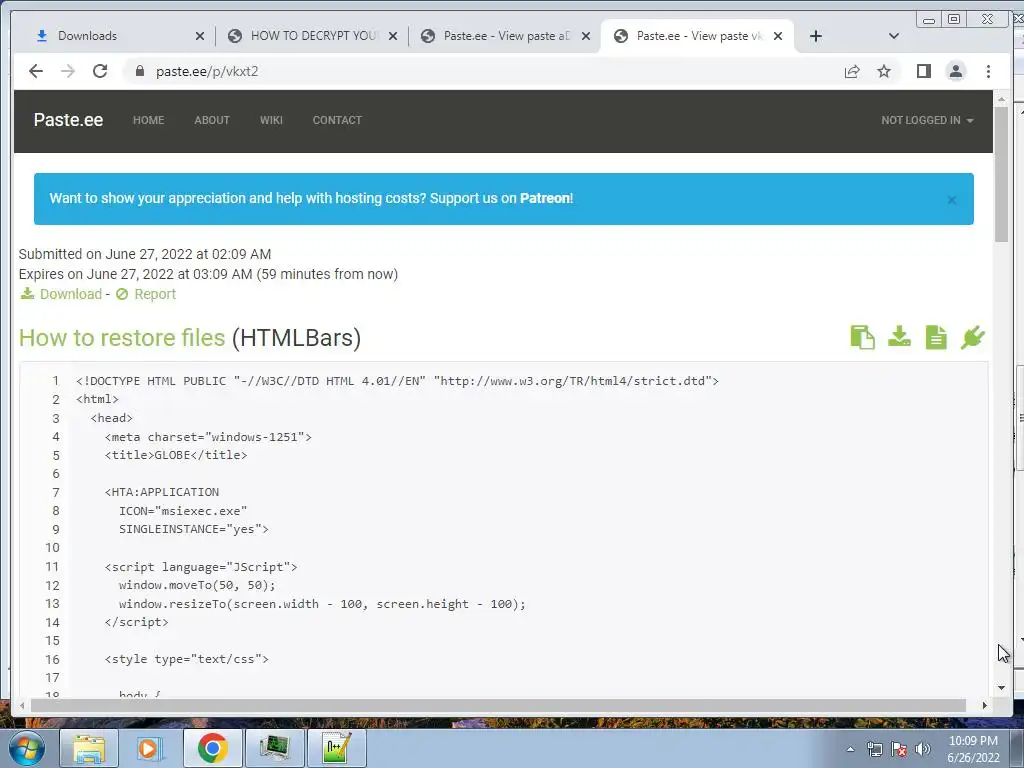Open the WIKI nav item
1024x768 pixels.
click(271, 120)
